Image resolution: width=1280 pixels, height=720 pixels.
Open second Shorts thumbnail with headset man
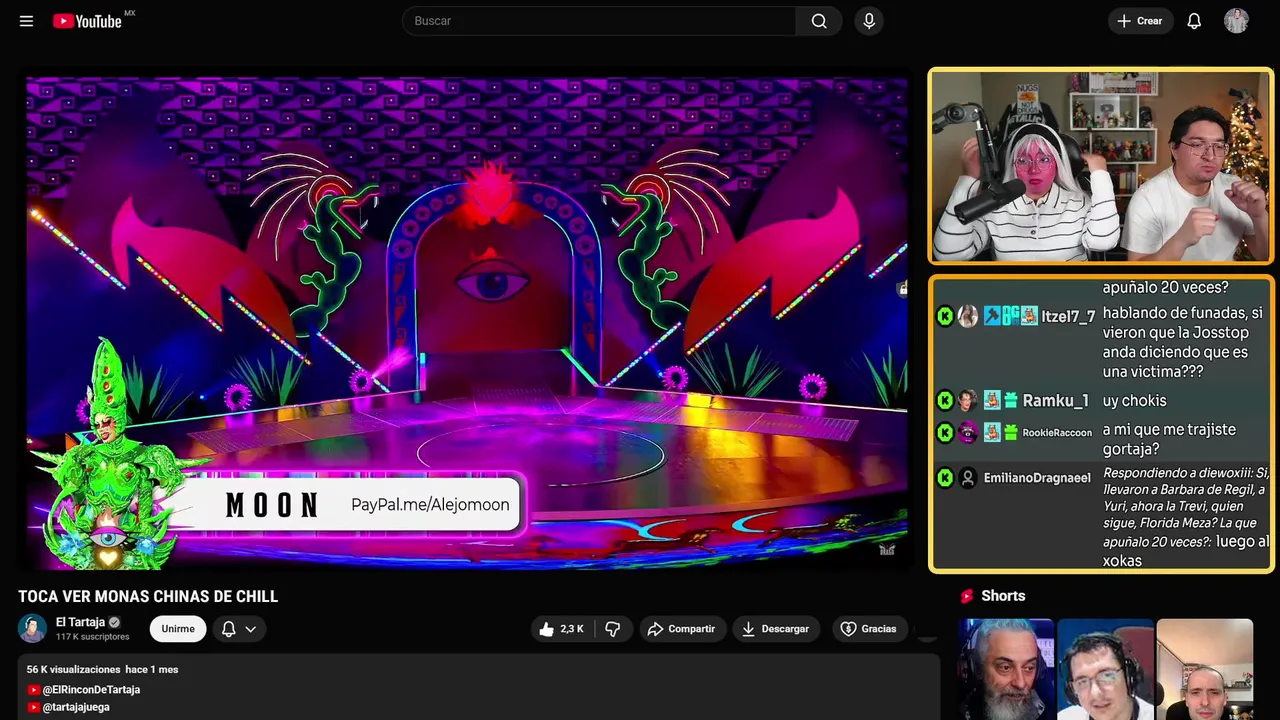pyautogui.click(x=1105, y=669)
